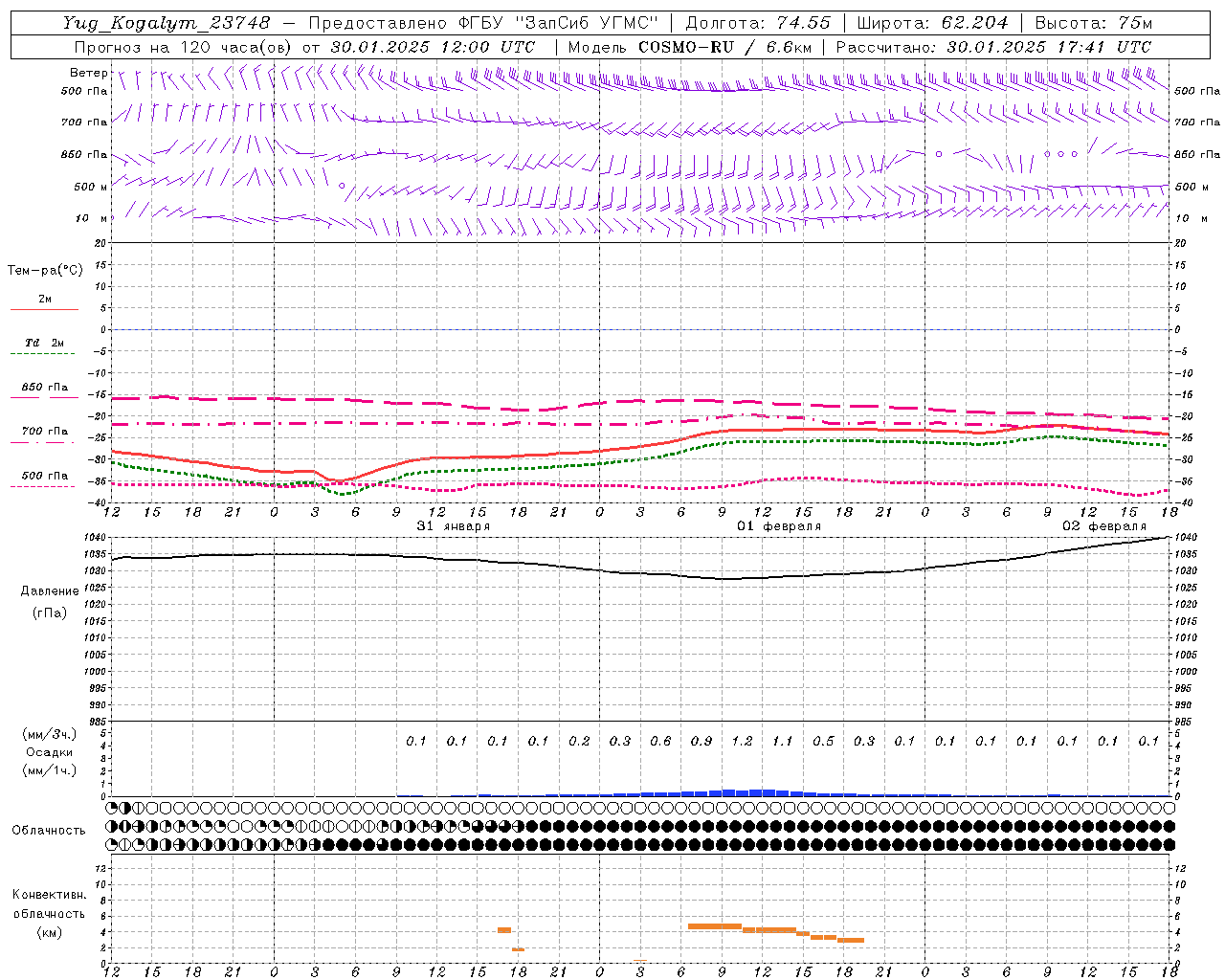Click the 1.2 precipitation value
Viewport: 1225px width, 980px height.
tap(742, 742)
